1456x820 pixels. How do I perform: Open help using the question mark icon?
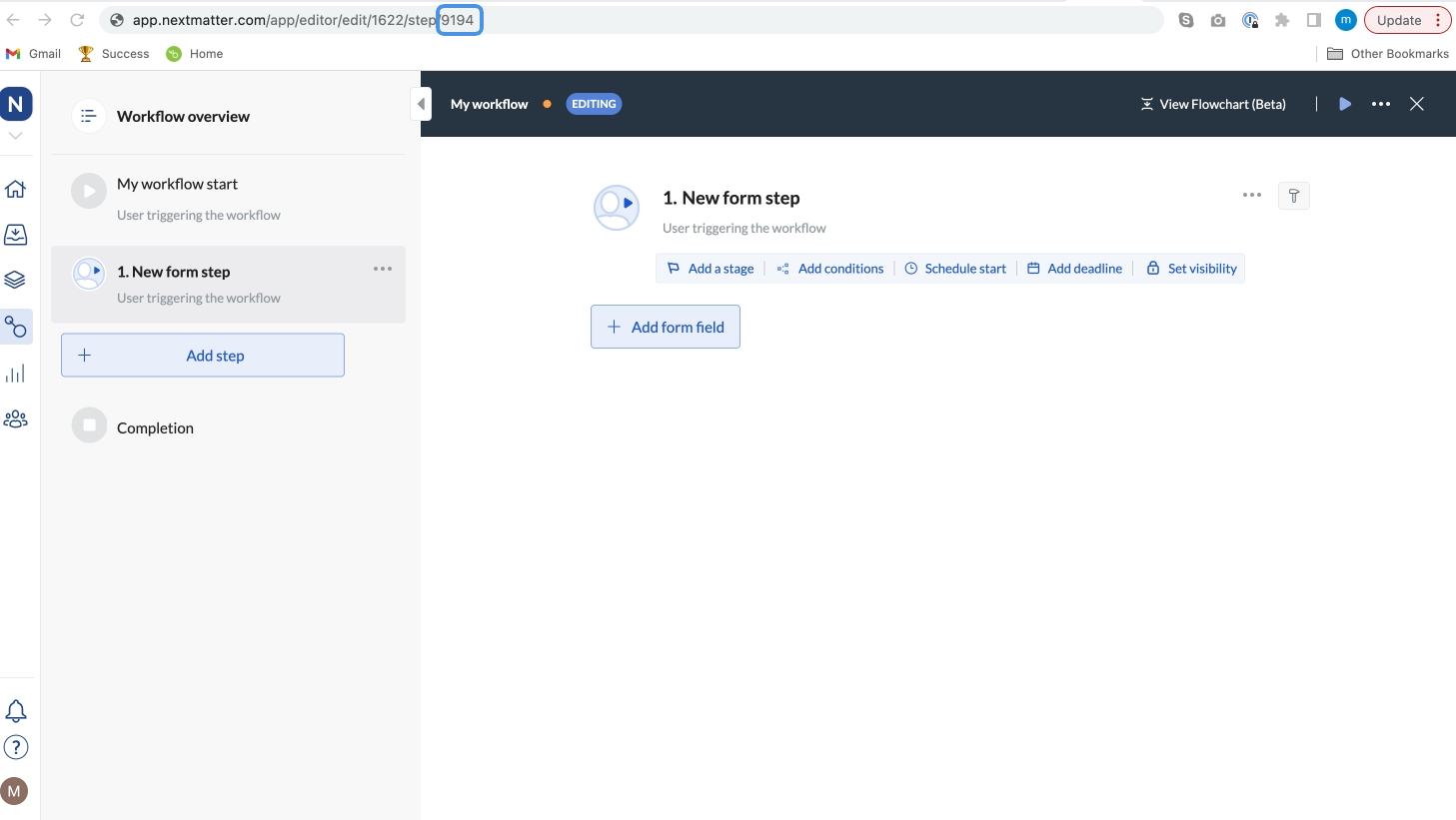16,746
